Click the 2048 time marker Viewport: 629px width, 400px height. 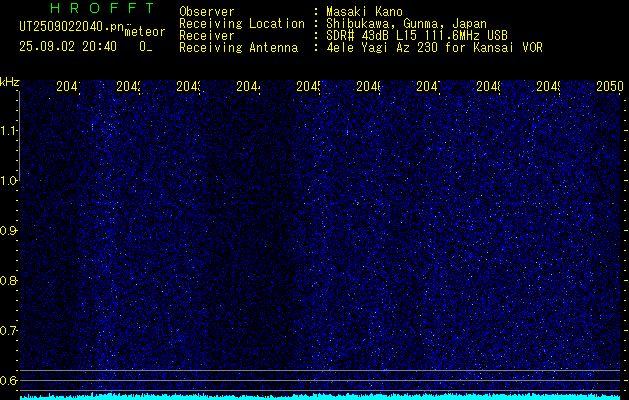[489, 86]
